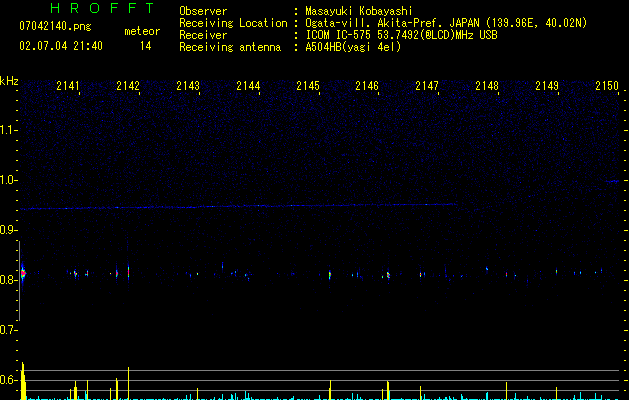Click the Receiving antenna label

pyautogui.click(x=230, y=47)
